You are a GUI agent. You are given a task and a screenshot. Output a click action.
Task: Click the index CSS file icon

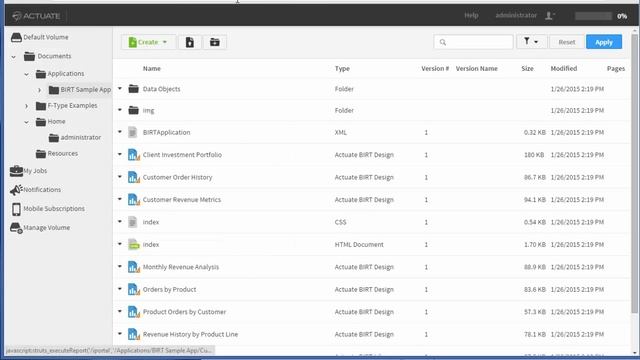133,222
